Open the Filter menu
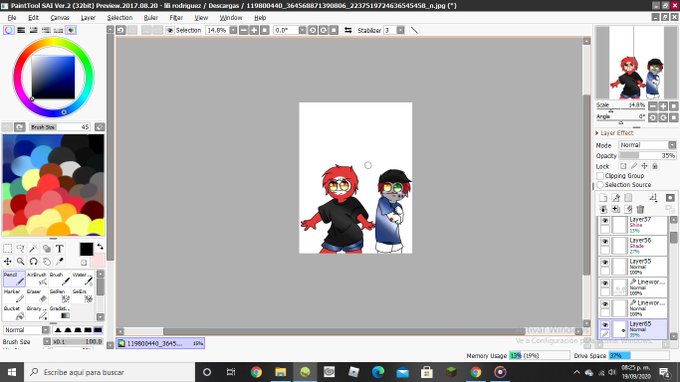The width and height of the screenshot is (680, 382). click(x=176, y=18)
